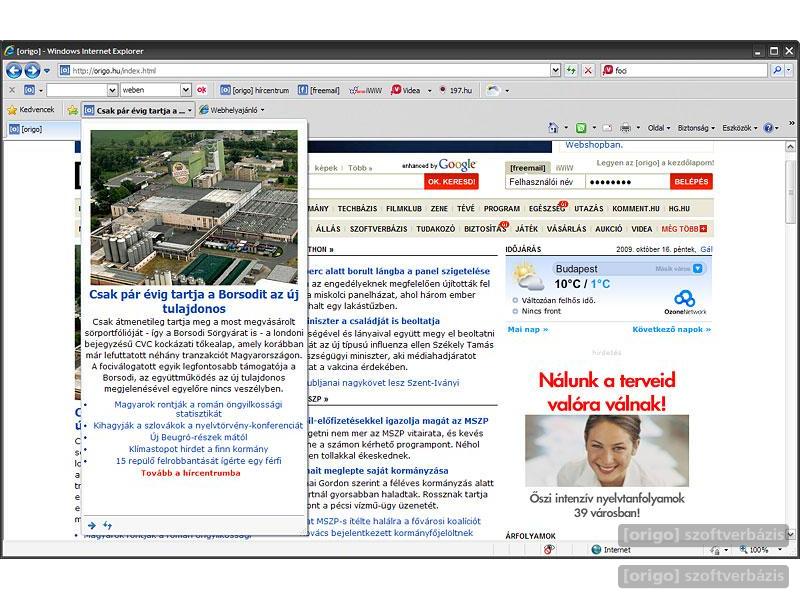Image resolution: width=800 pixels, height=600 pixels.
Task: Open the Videa toolbar shortcut
Action: coord(406,90)
